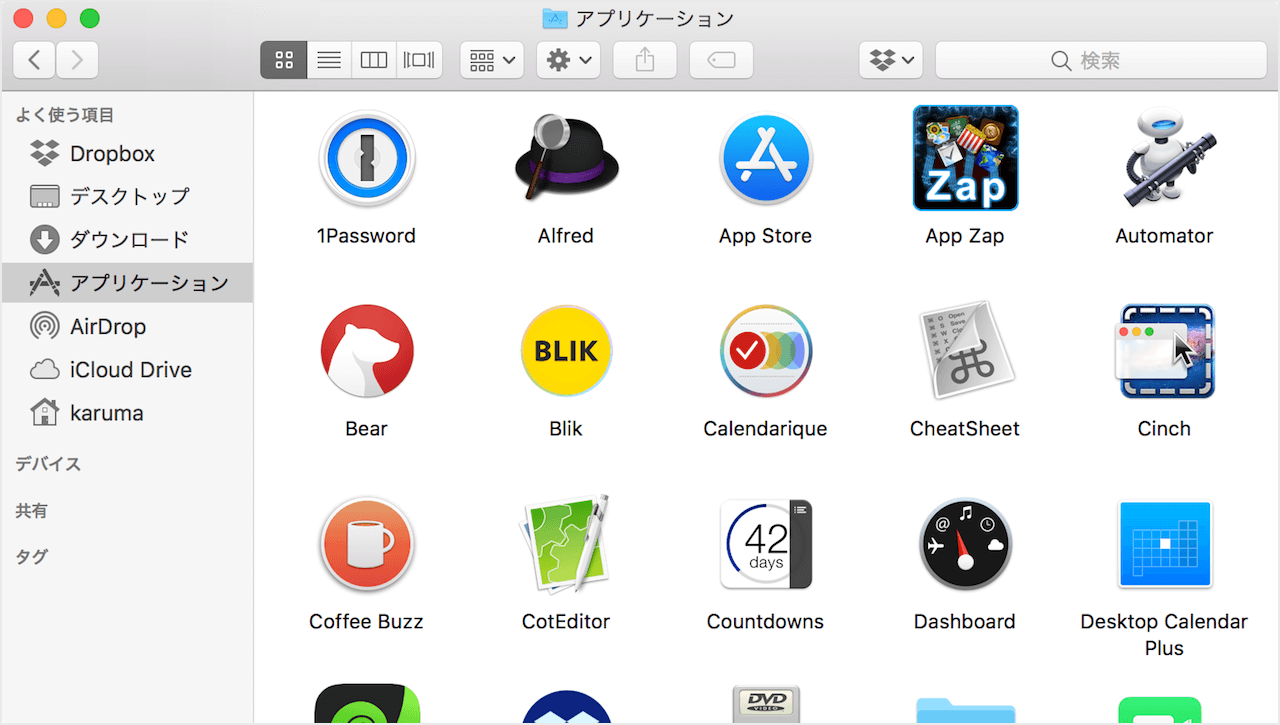Click the App Zap name label
Image resolution: width=1280 pixels, height=725 pixels.
click(x=965, y=236)
